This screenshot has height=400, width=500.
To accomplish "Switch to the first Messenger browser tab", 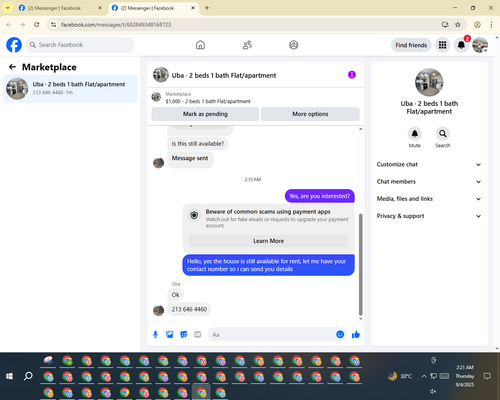I will tap(60, 8).
